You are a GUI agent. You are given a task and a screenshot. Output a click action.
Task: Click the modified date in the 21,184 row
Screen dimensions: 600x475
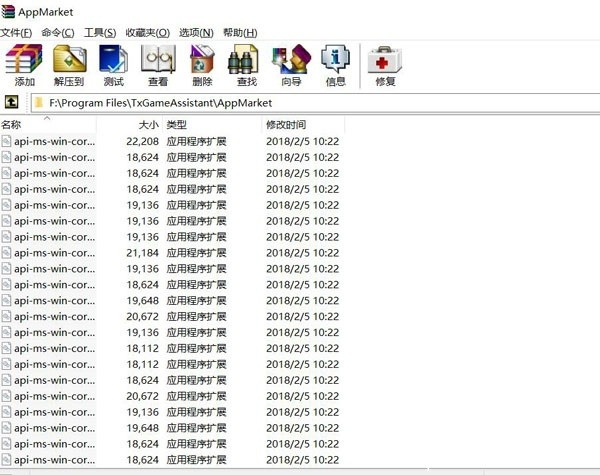click(303, 253)
